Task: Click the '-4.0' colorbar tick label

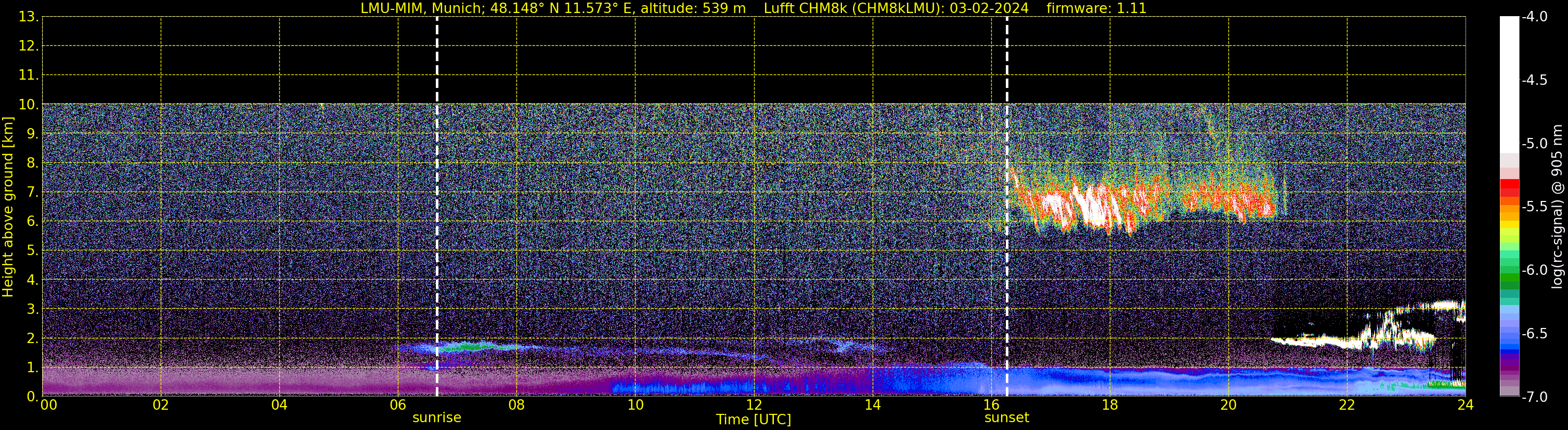Action: (x=1534, y=17)
